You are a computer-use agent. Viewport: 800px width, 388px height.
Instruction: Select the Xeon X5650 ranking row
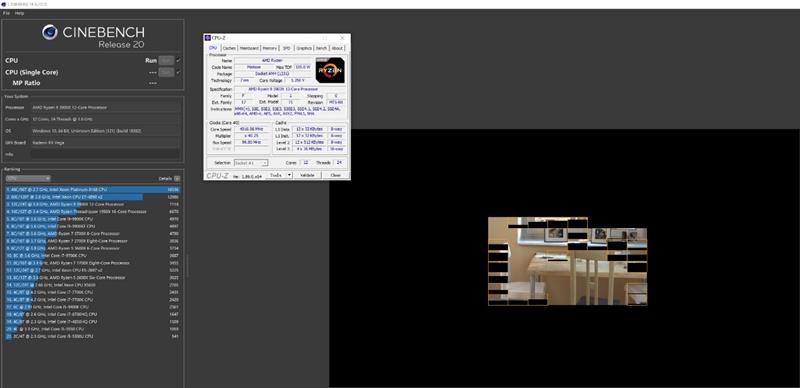(x=92, y=285)
